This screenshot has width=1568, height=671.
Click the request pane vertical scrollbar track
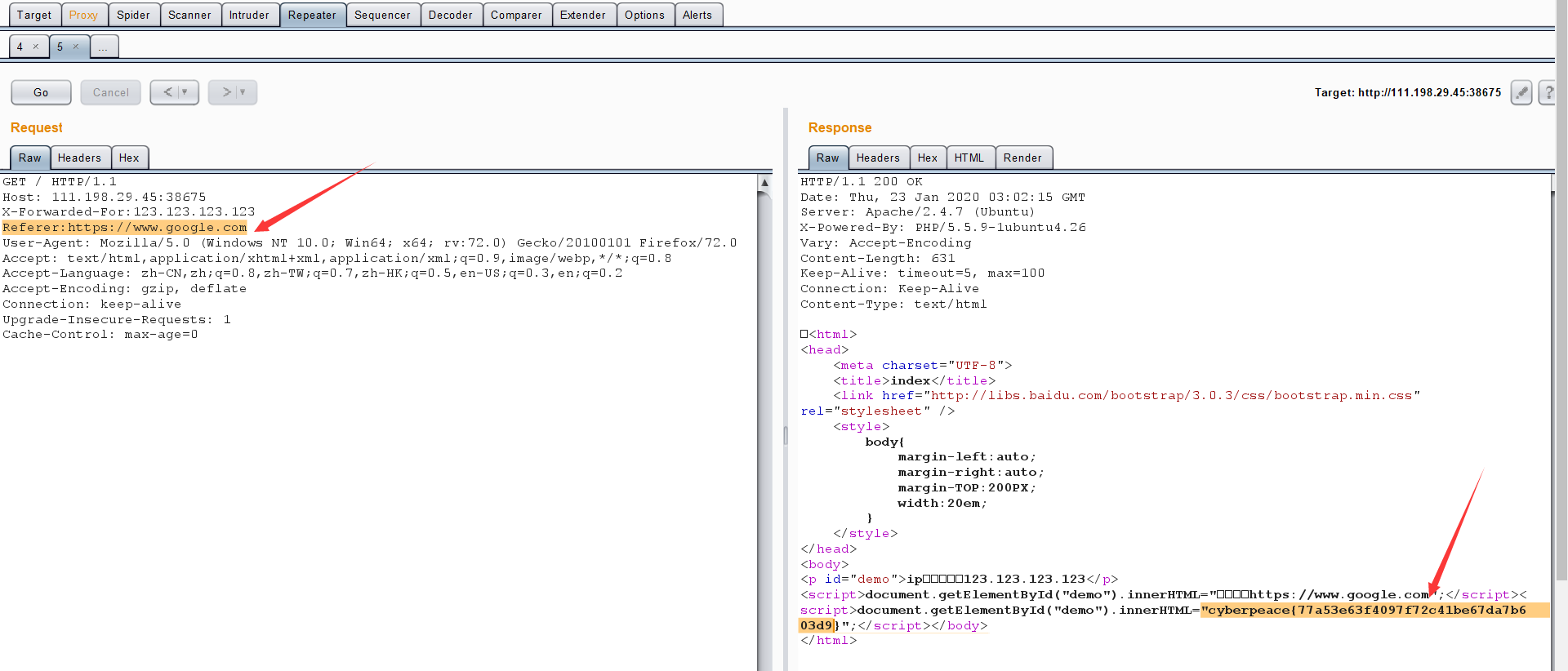[764, 431]
